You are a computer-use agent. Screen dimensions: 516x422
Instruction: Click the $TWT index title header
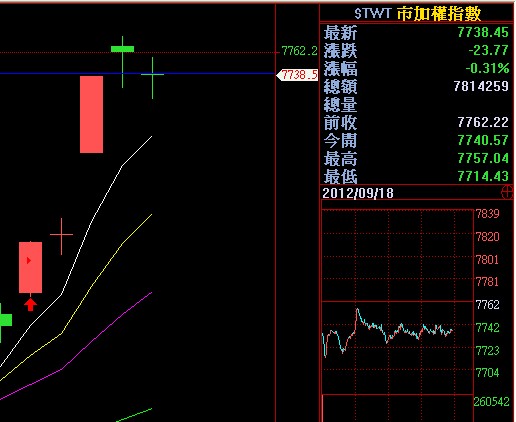point(418,14)
